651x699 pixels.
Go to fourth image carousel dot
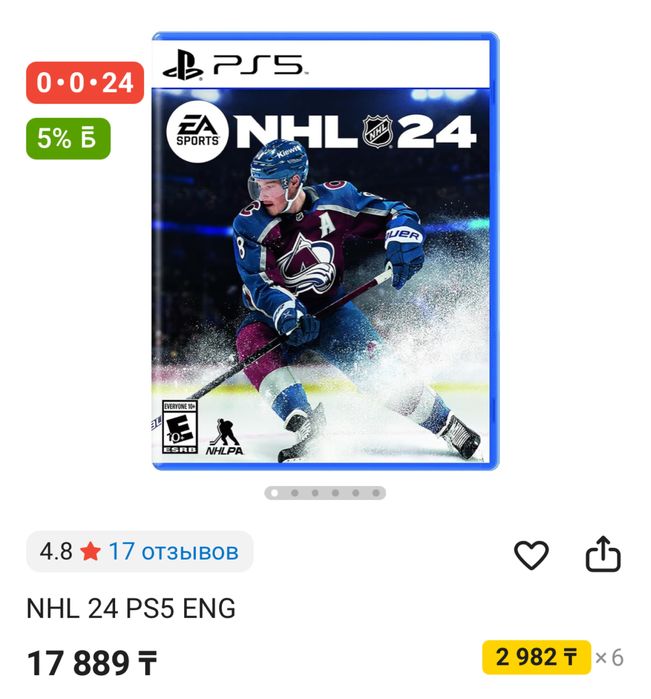[x=335, y=493]
